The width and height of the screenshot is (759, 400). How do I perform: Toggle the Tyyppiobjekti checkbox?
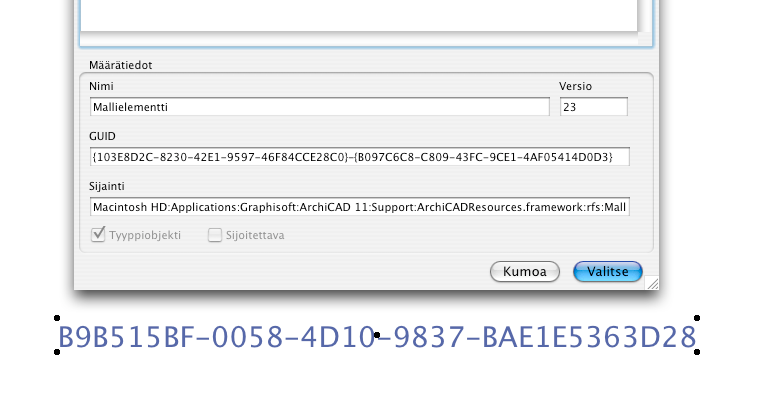click(x=99, y=236)
